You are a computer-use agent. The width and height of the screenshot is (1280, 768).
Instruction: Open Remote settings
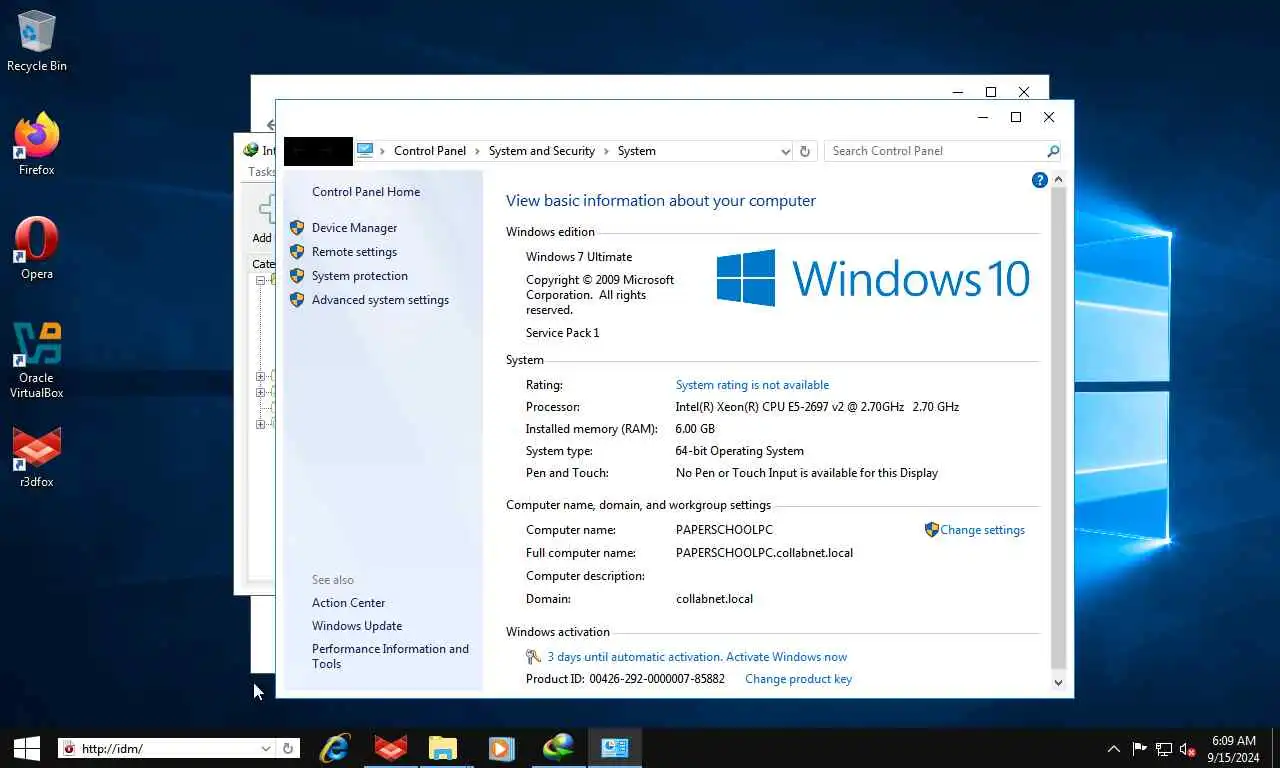coord(354,252)
